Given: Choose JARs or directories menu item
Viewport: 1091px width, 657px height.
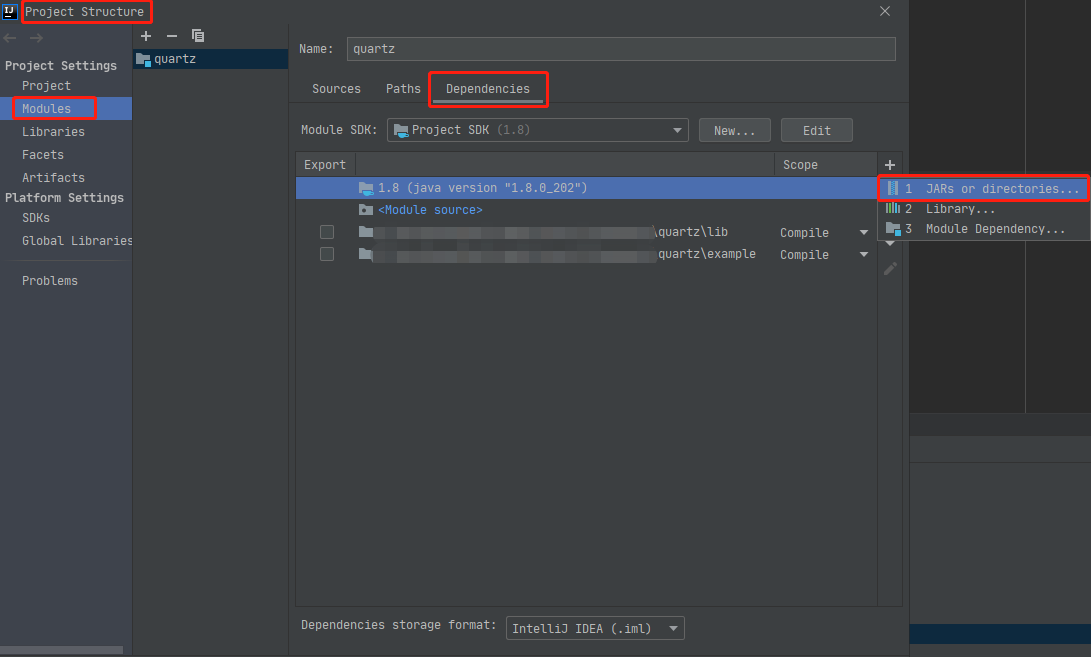Looking at the screenshot, I should click(x=984, y=189).
